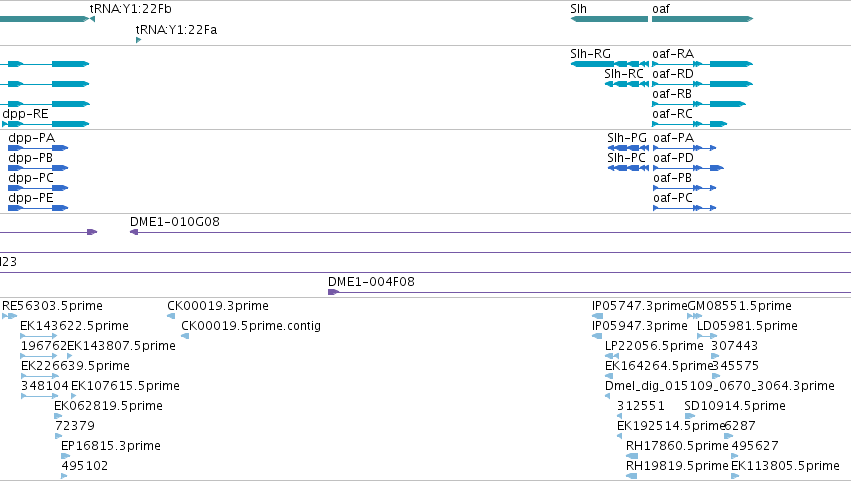Click the 348104 feature label
The image size is (851, 481).
point(45,386)
